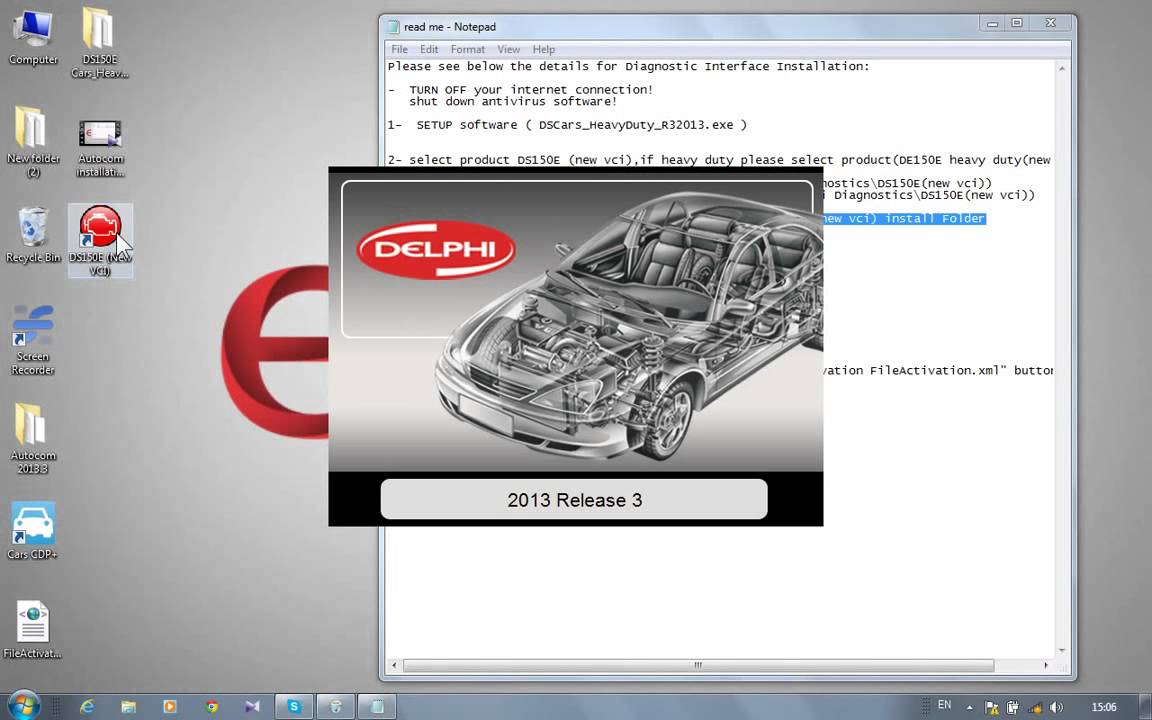Screen dimensions: 1152x720
Task: Open the Screen Recorder shortcut
Action: pos(33,339)
